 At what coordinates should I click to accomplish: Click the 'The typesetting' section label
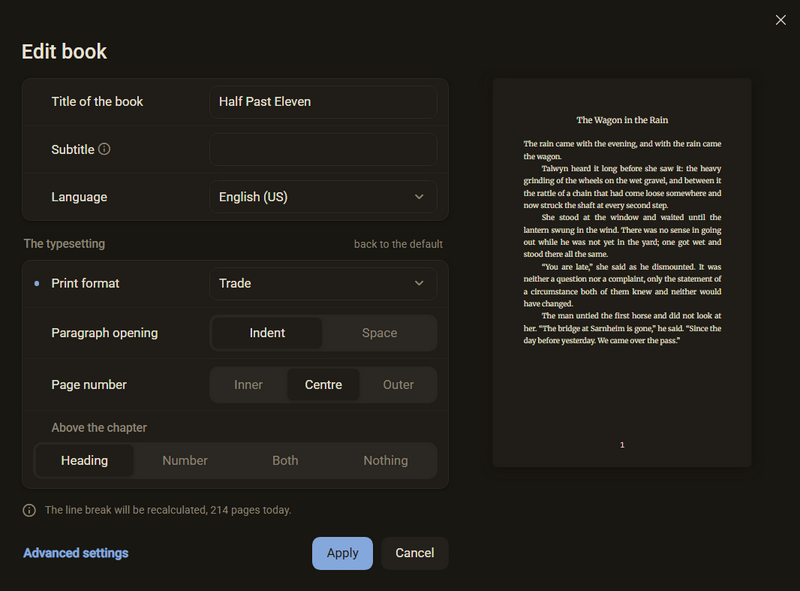click(x=64, y=244)
